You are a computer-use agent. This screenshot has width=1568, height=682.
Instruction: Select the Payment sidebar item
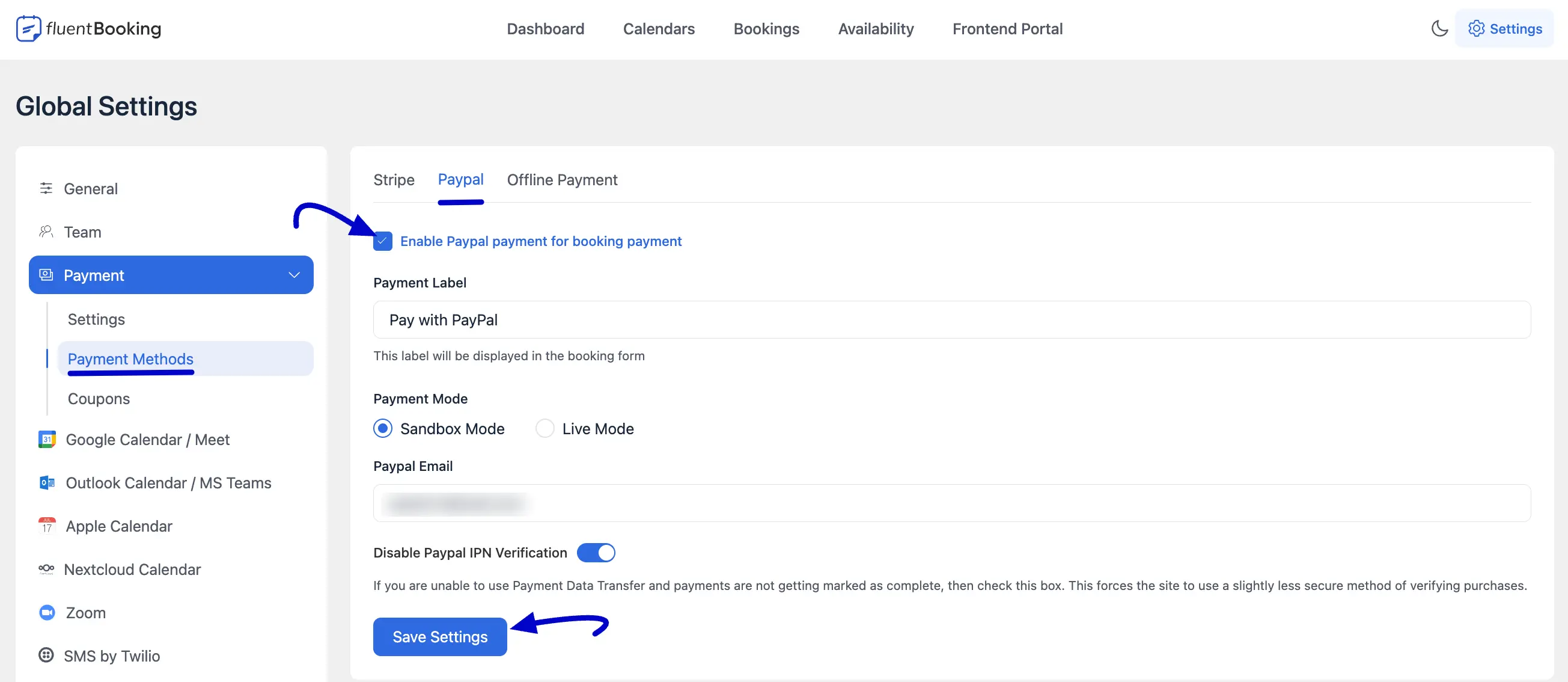tap(171, 275)
